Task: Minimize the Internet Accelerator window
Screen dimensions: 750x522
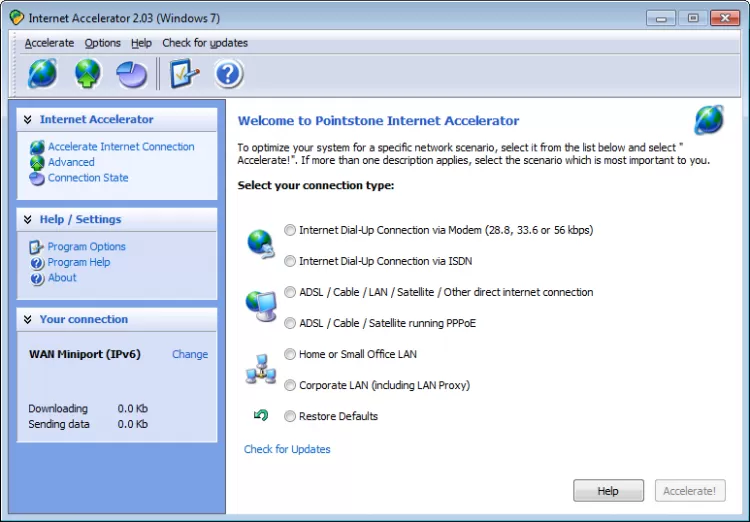Action: coord(661,18)
